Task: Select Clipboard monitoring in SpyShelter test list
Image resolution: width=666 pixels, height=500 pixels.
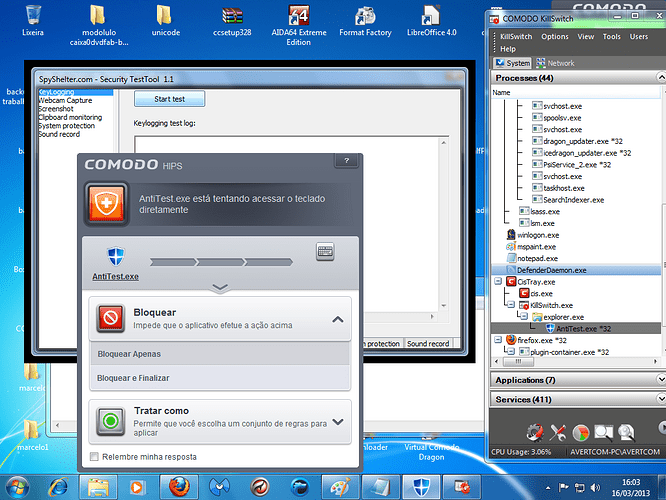Action: tap(70, 117)
